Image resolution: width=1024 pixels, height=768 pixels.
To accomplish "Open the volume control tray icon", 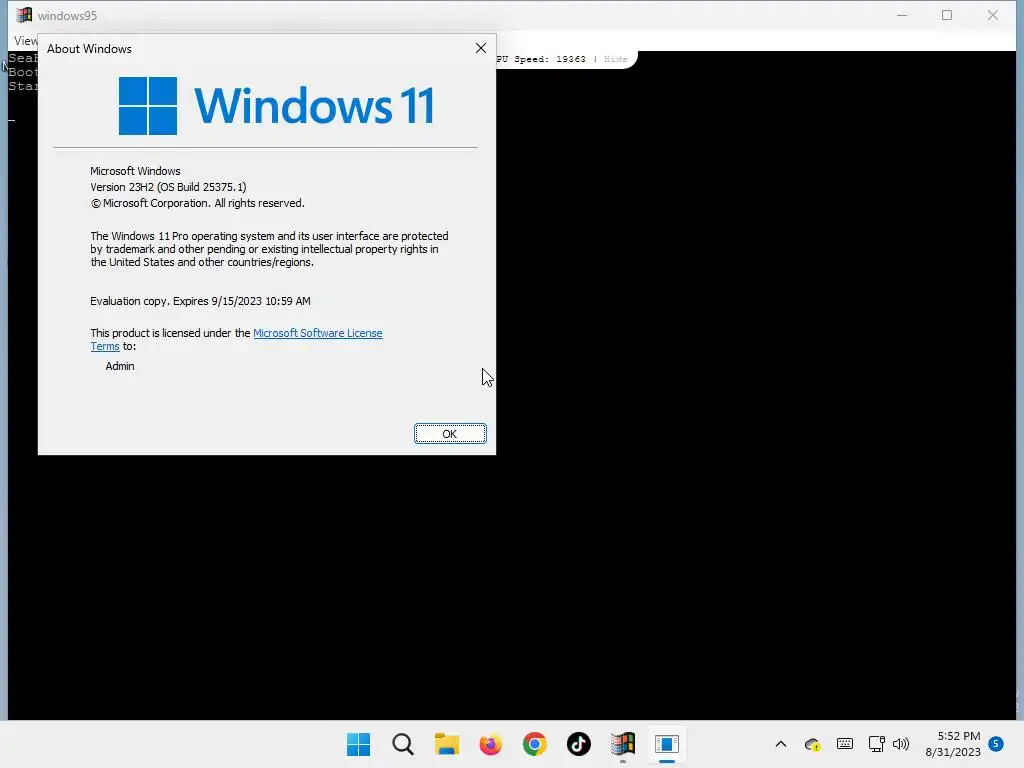I will point(901,744).
